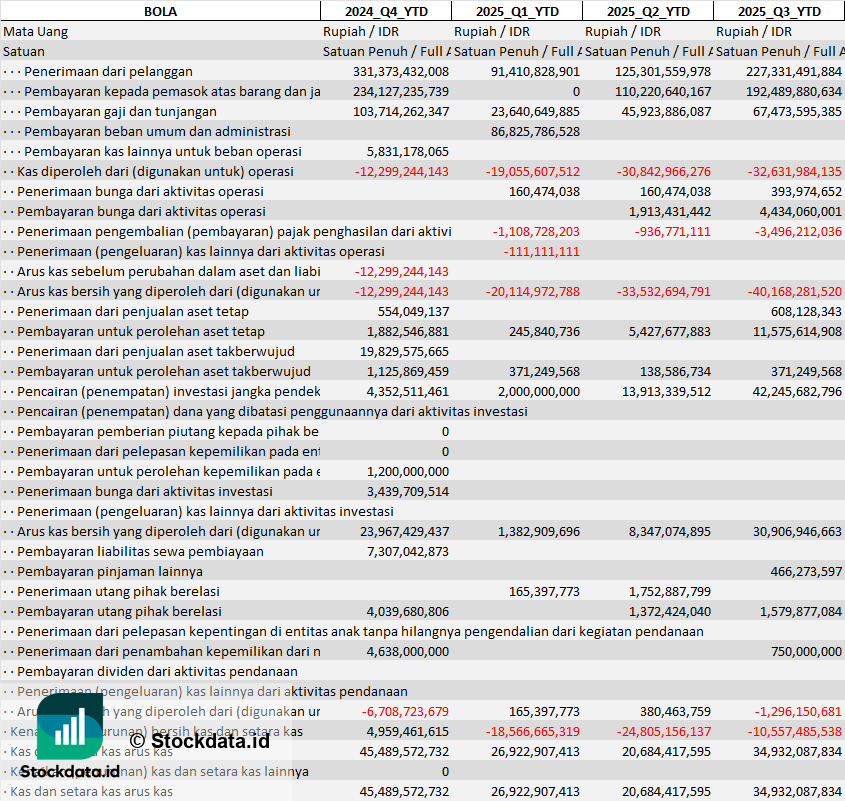Screen dimensions: 845x801
Task: Click value 91,410,828,901
Action: 535,71
